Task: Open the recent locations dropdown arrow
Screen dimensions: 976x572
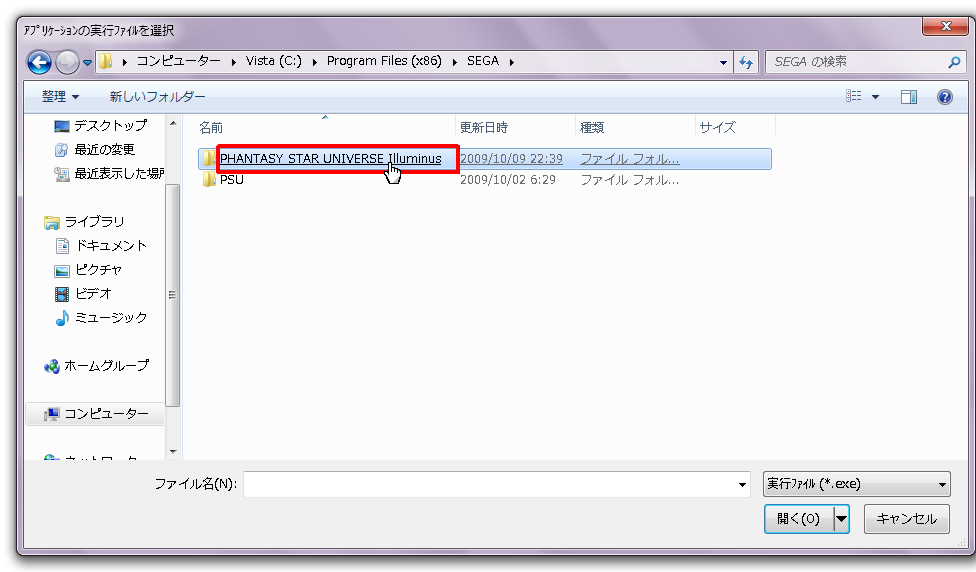Action: (x=88, y=63)
